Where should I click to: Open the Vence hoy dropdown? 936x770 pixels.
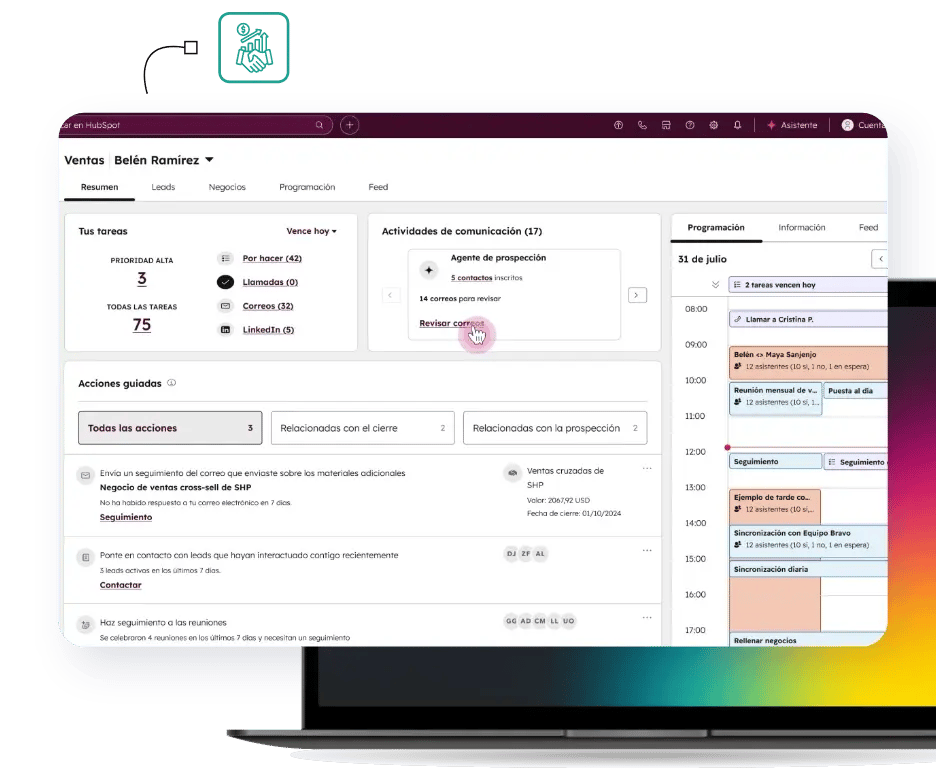[311, 231]
